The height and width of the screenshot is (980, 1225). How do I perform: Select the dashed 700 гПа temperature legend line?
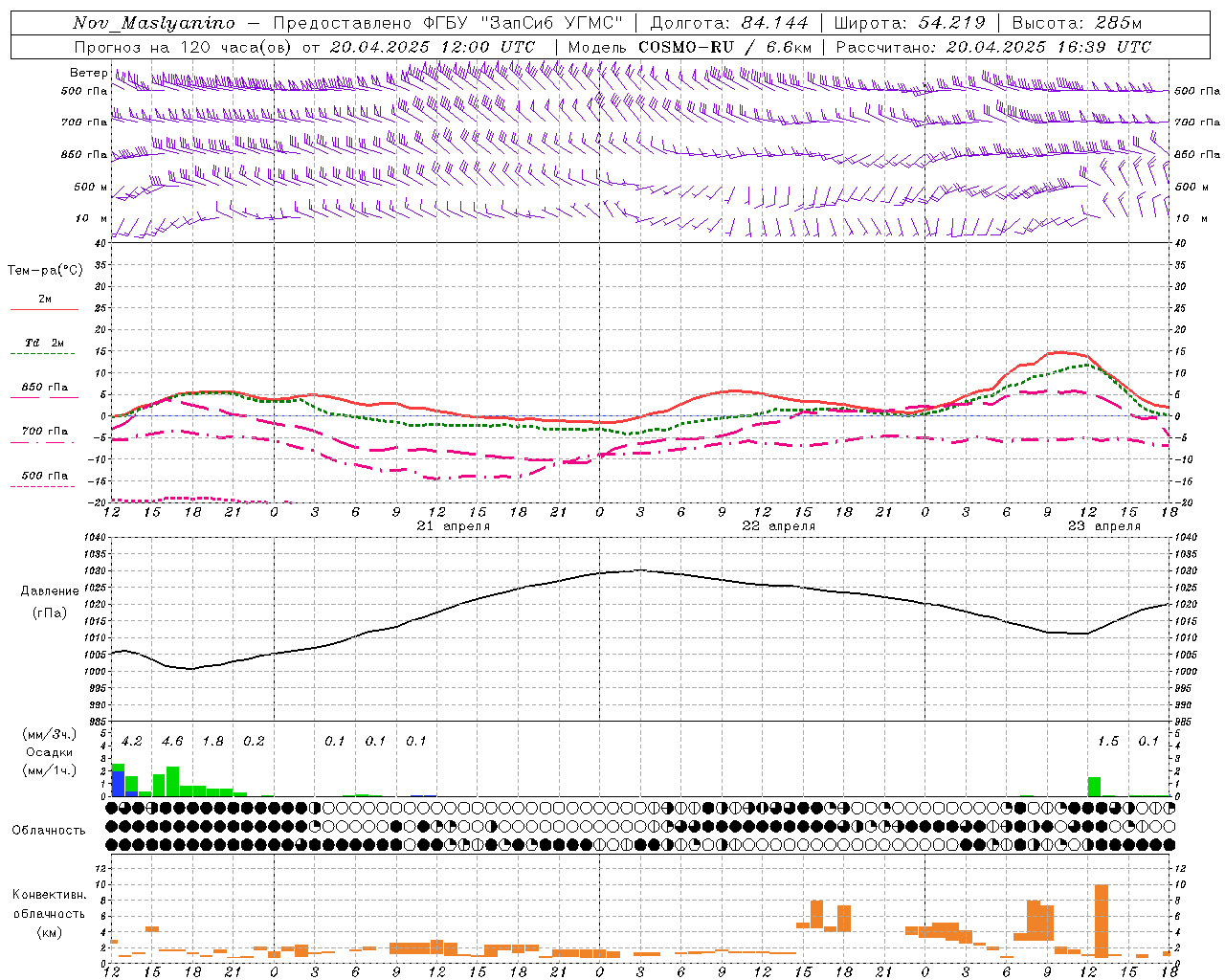42,442
